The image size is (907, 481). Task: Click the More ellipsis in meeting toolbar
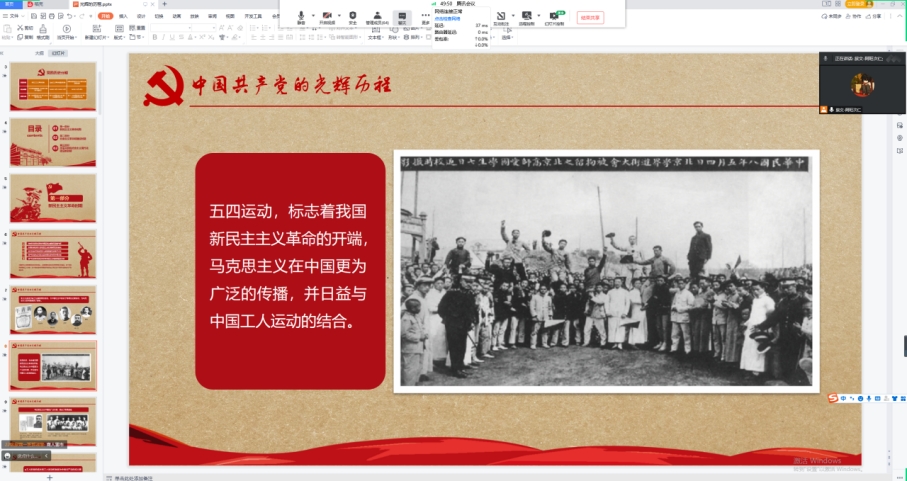pos(426,17)
